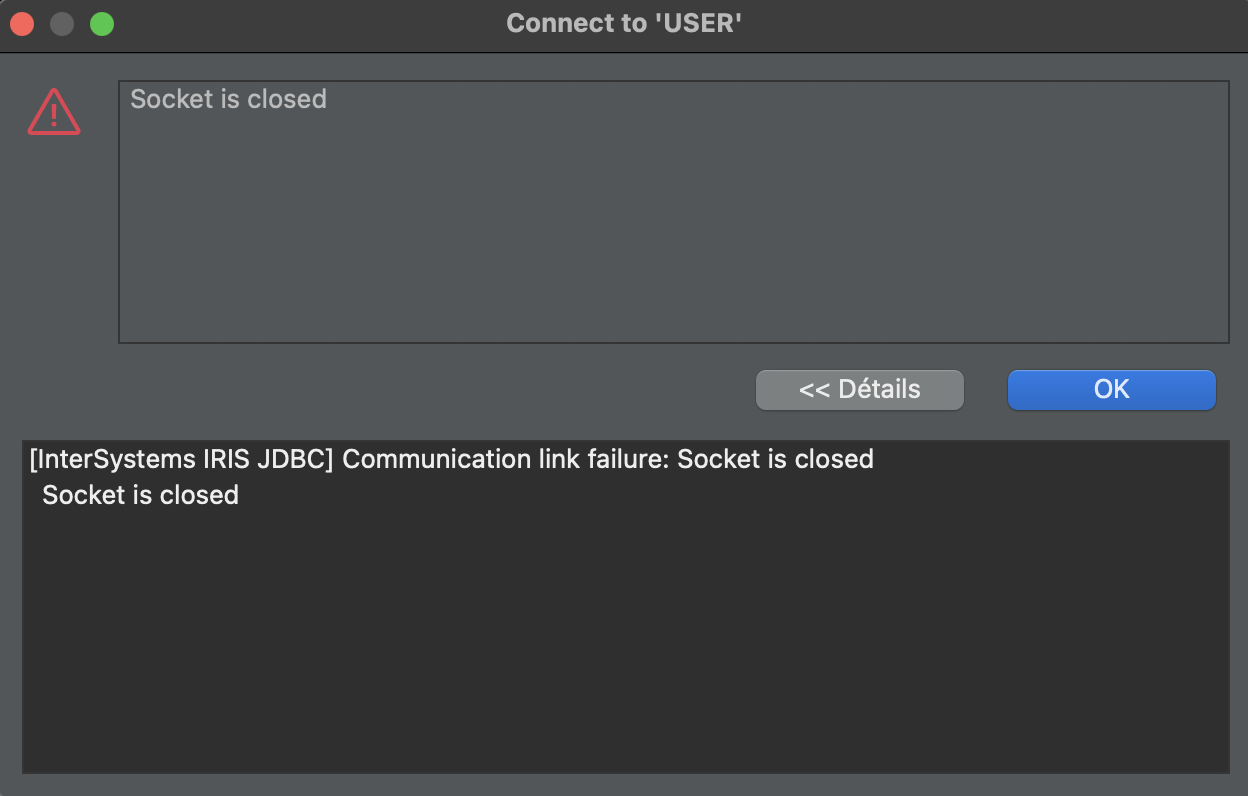1248x796 pixels.
Task: Click the red warning triangle icon
Action: point(54,112)
